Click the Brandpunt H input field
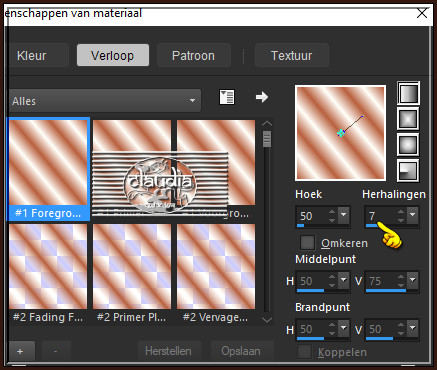This screenshot has width=437, height=370. (x=312, y=329)
